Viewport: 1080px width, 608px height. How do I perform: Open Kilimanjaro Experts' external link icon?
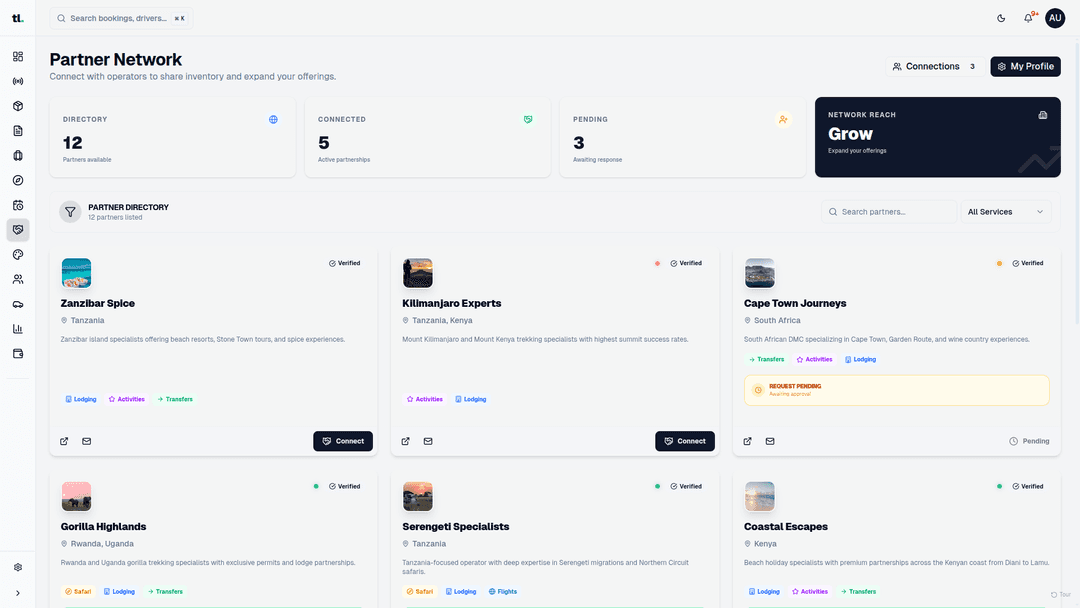pos(405,440)
